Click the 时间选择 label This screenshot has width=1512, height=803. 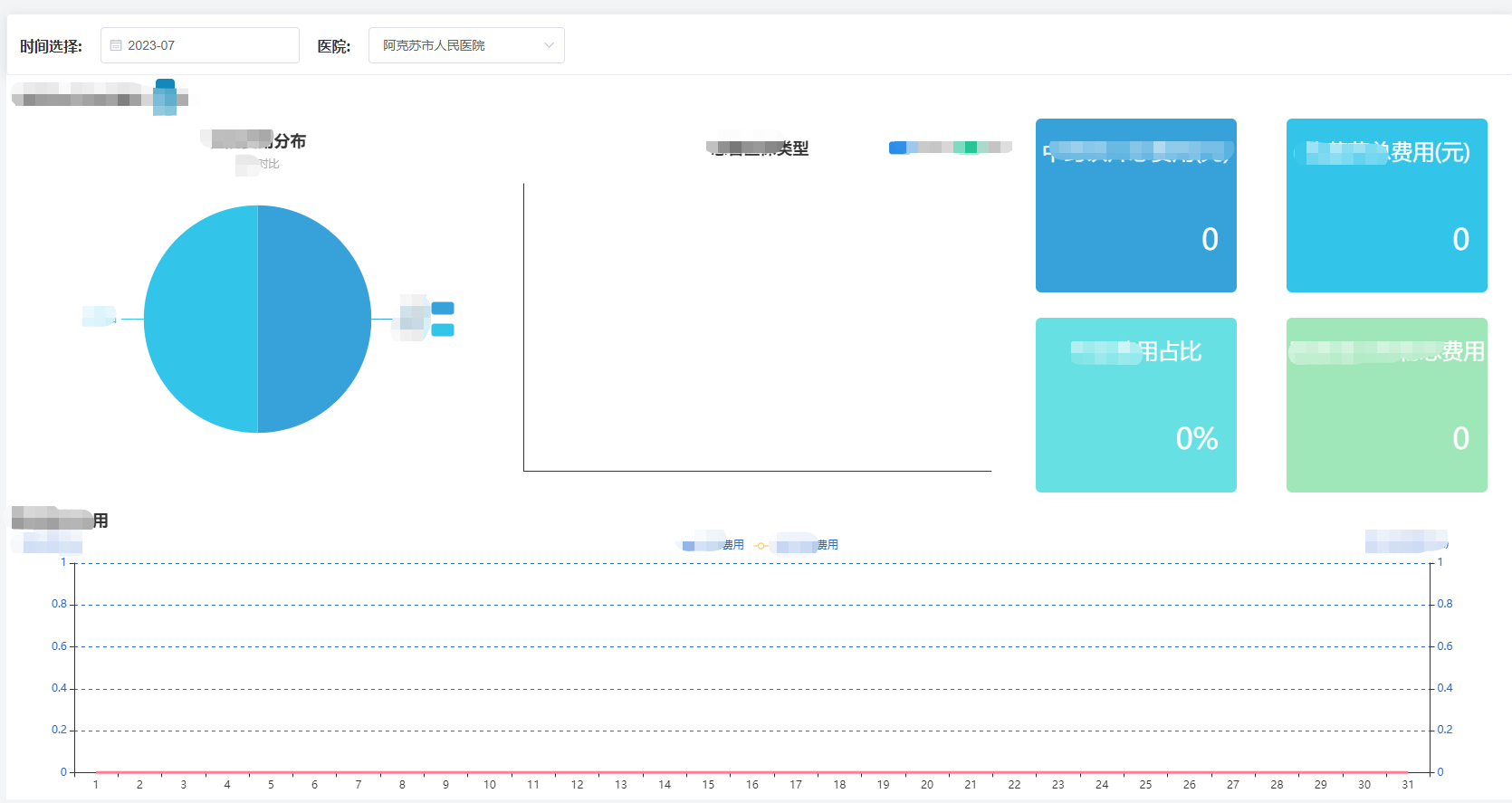[51, 46]
